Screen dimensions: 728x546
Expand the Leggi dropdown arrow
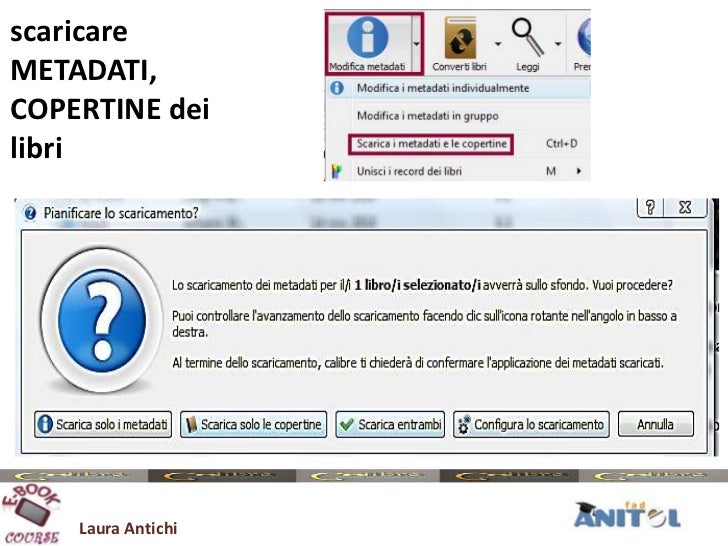coord(558,44)
